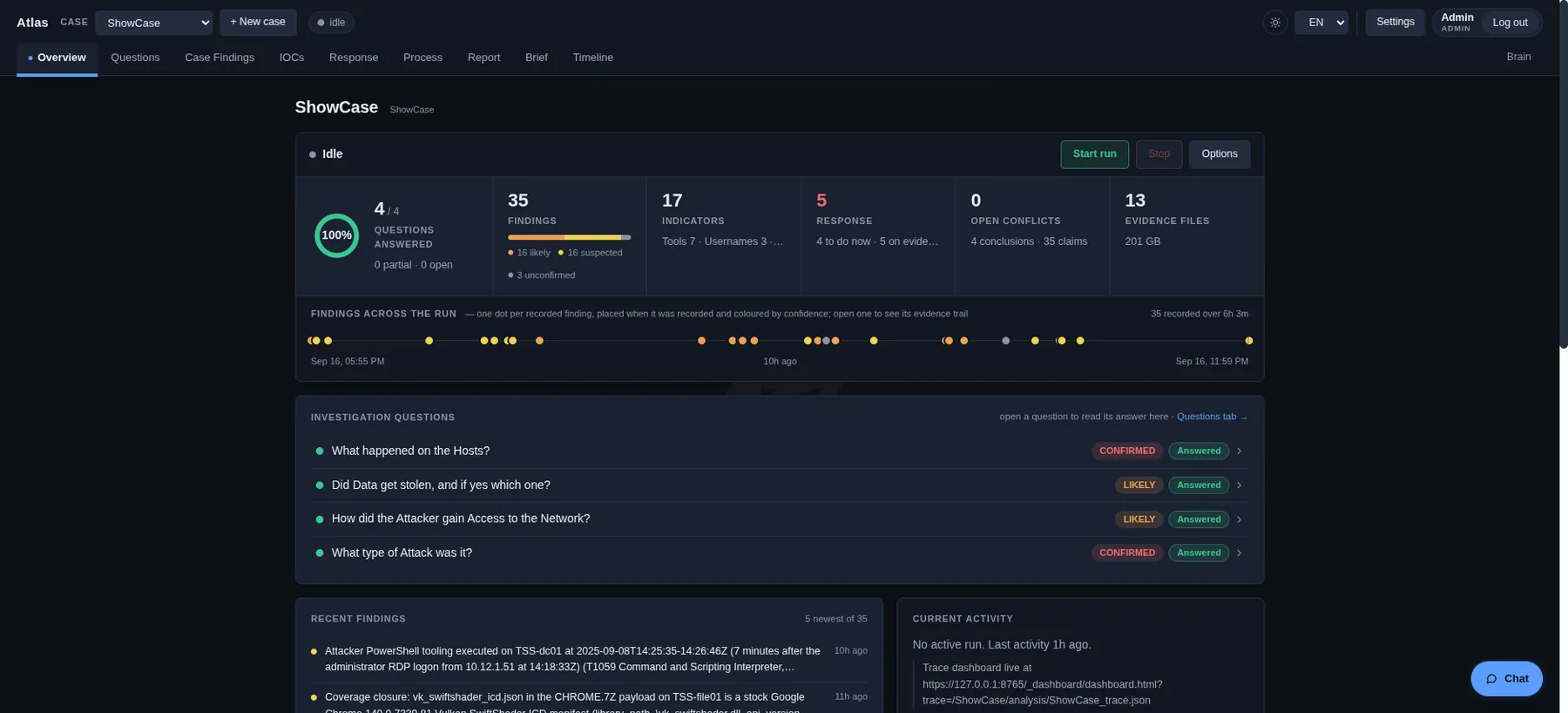The image size is (1568, 713).
Task: Expand 'What happened on the Hosts?' chevron
Action: point(1239,451)
